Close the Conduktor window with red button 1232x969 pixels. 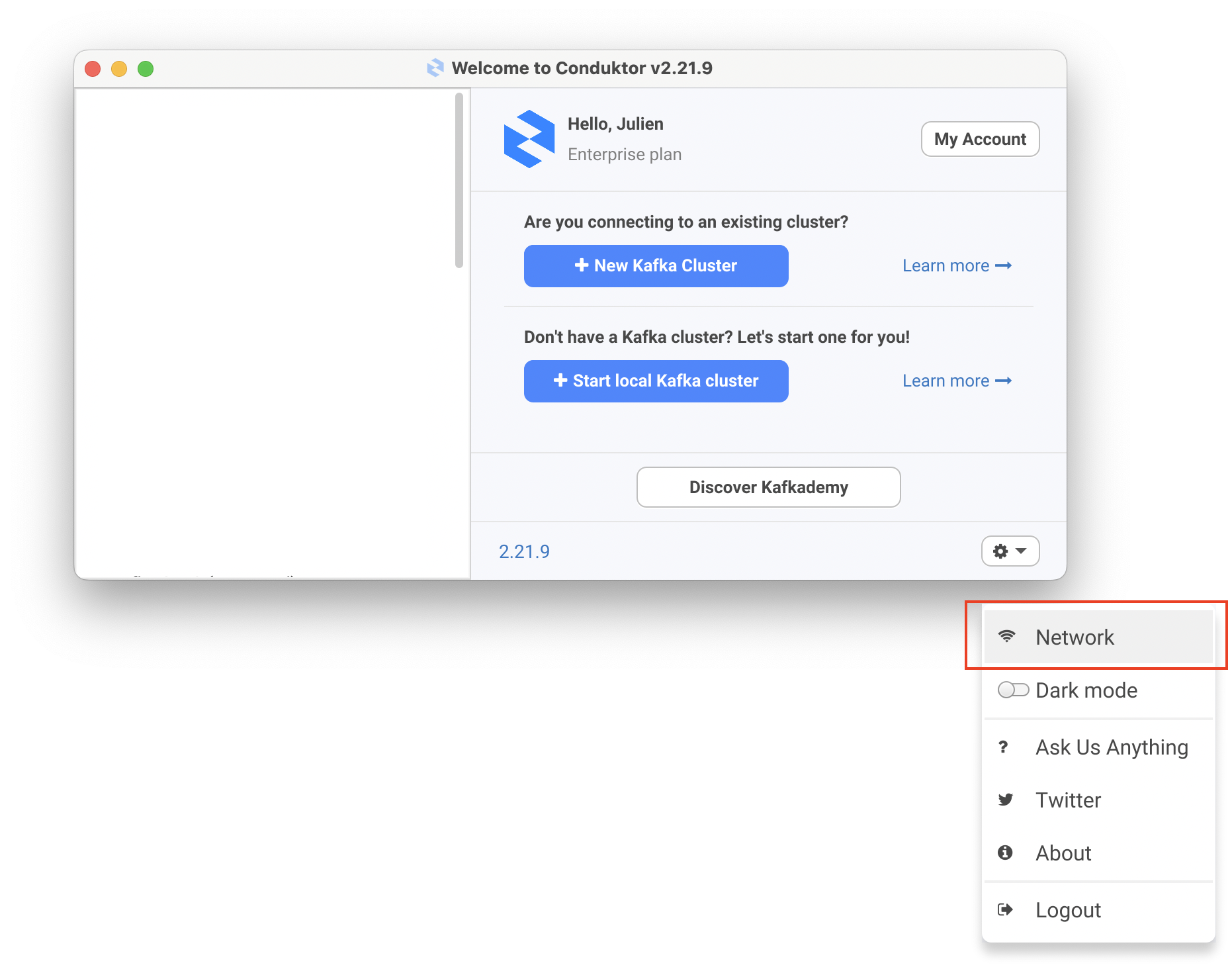click(93, 69)
